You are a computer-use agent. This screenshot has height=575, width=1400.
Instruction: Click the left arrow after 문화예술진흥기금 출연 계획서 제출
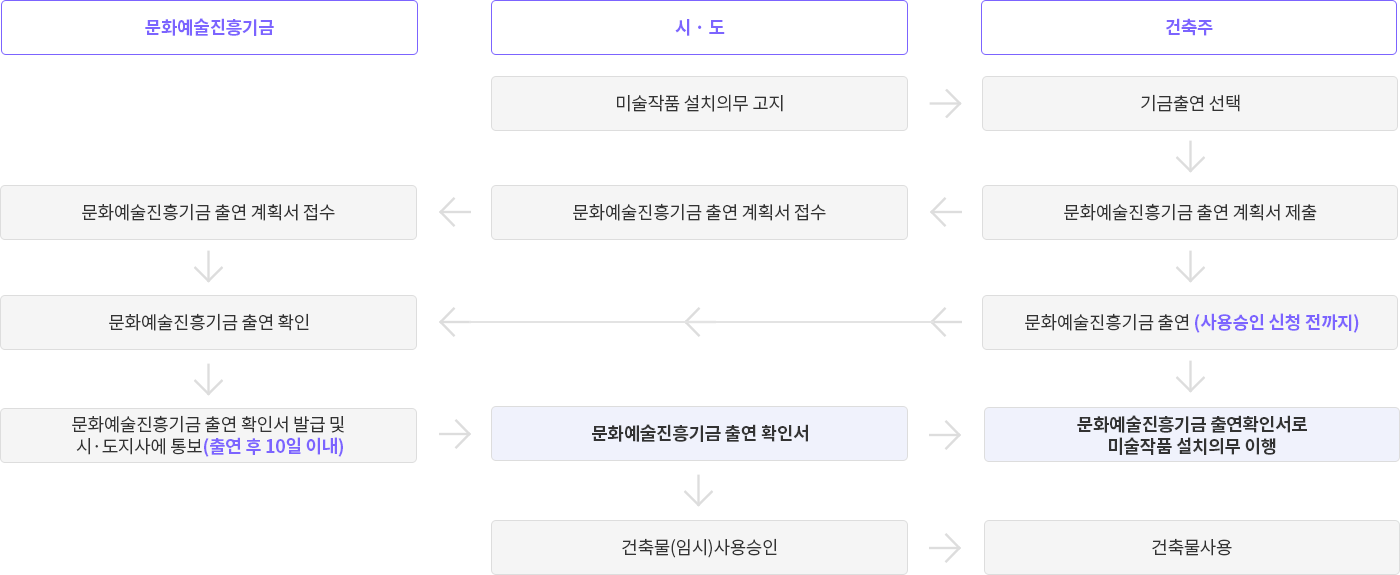pyautogui.click(x=945, y=212)
